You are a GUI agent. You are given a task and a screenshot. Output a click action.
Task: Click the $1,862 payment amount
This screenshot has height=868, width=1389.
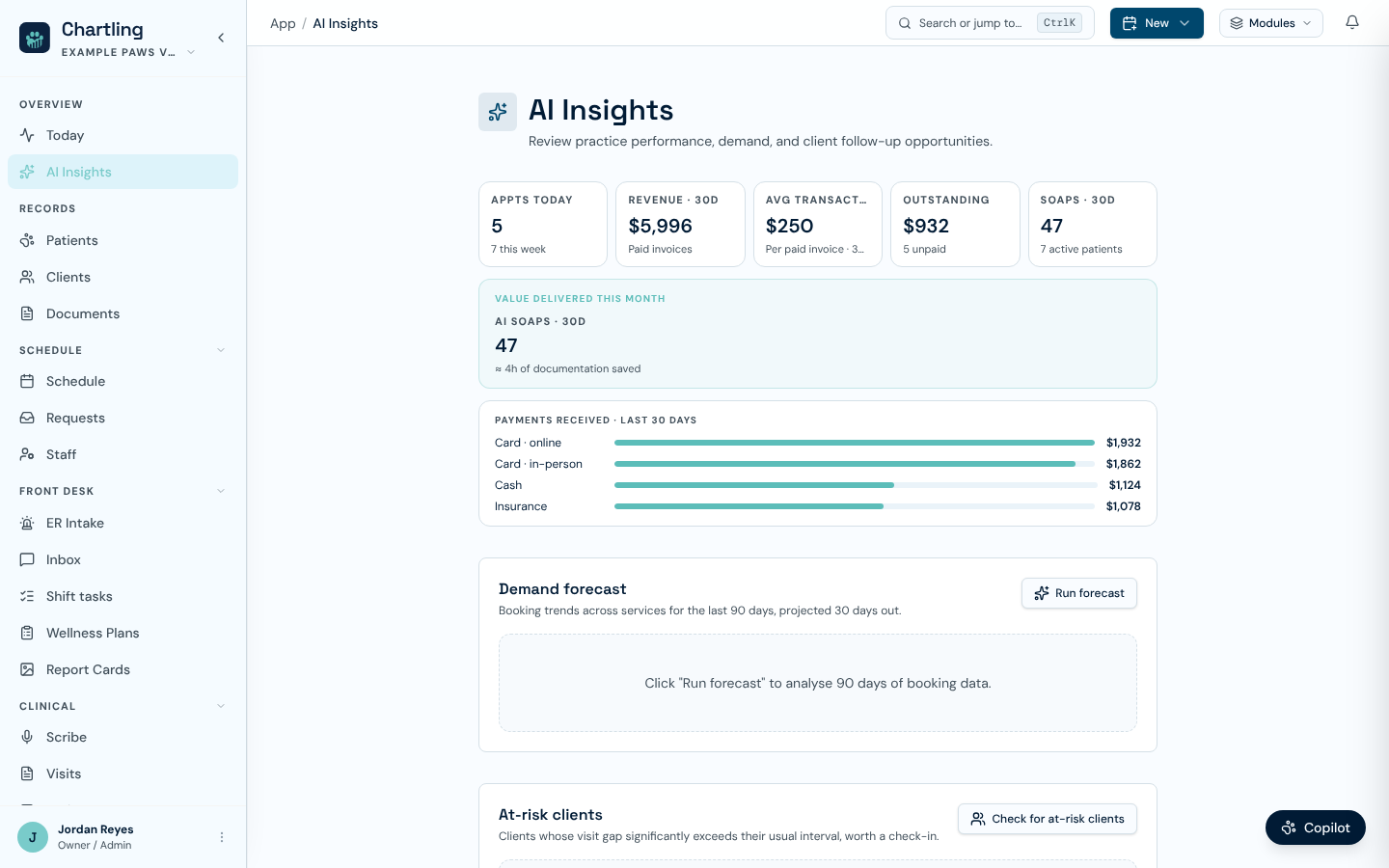coord(1124,464)
